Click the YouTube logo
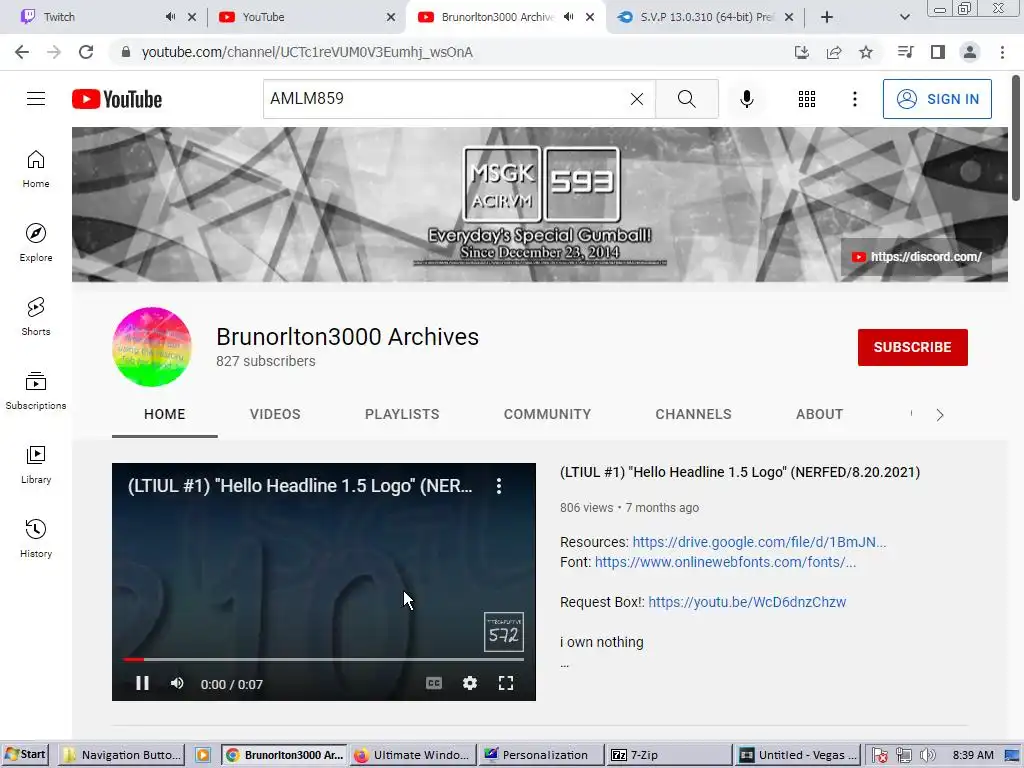This screenshot has width=1024, height=768. tap(117, 99)
